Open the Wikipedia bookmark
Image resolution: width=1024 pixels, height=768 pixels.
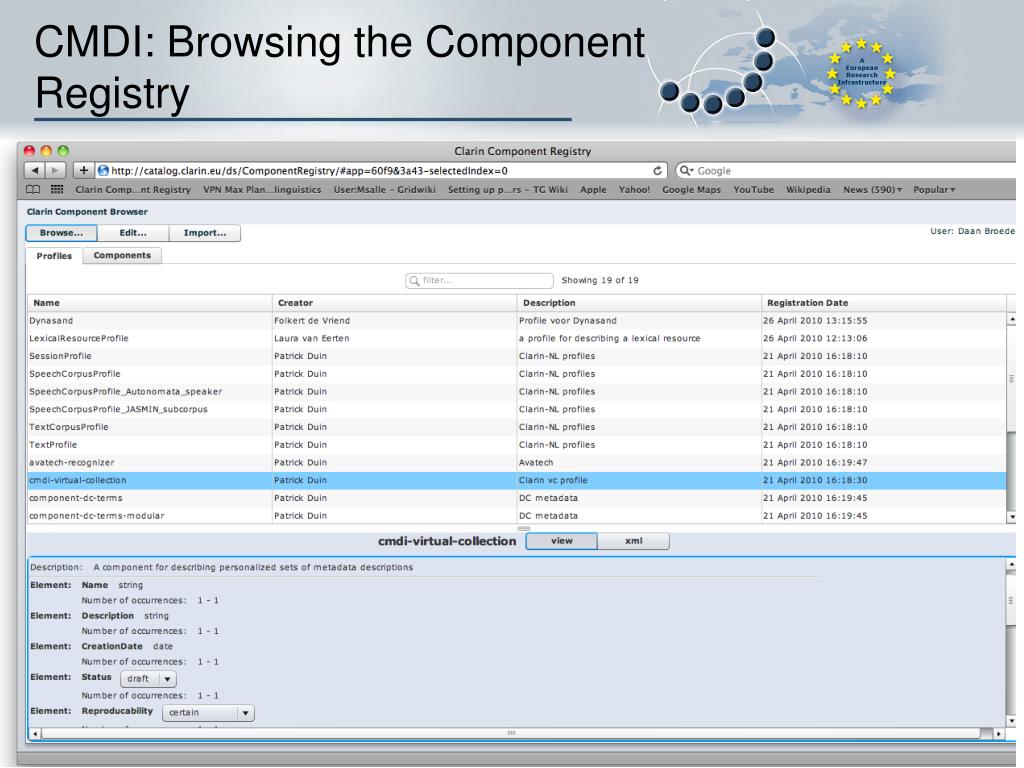(x=808, y=189)
